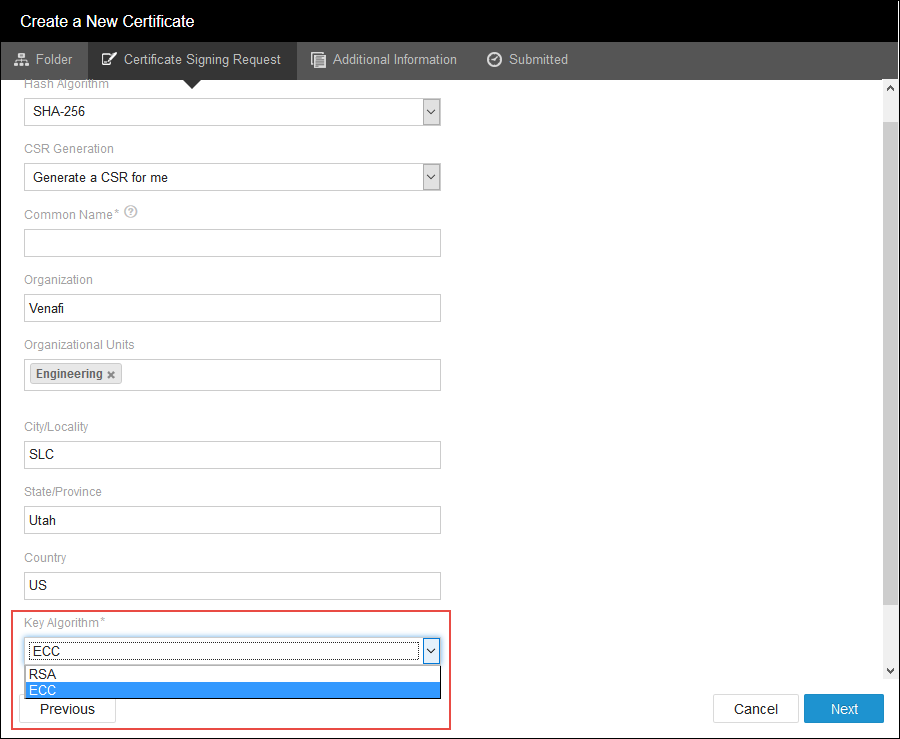Remove the Engineering tag with its x icon

pyautogui.click(x=111, y=375)
